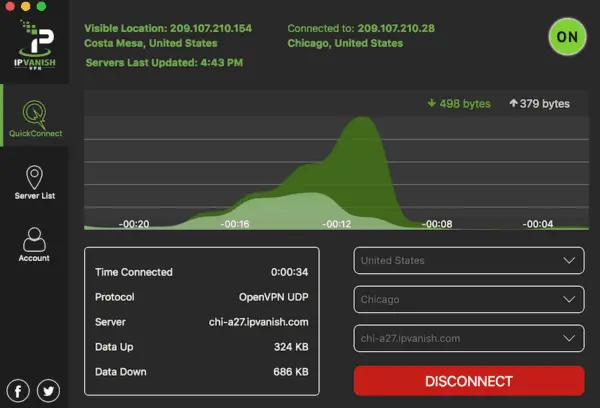The width and height of the screenshot is (600, 408).
Task: Toggle the green ON connection switch
Action: tap(567, 37)
